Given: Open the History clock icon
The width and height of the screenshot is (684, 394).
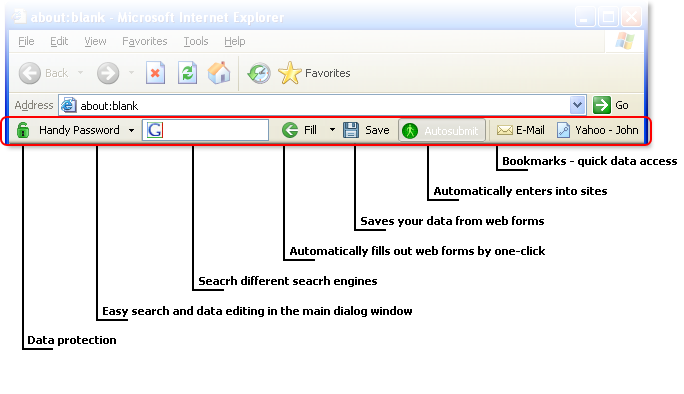Looking at the screenshot, I should click(x=259, y=73).
